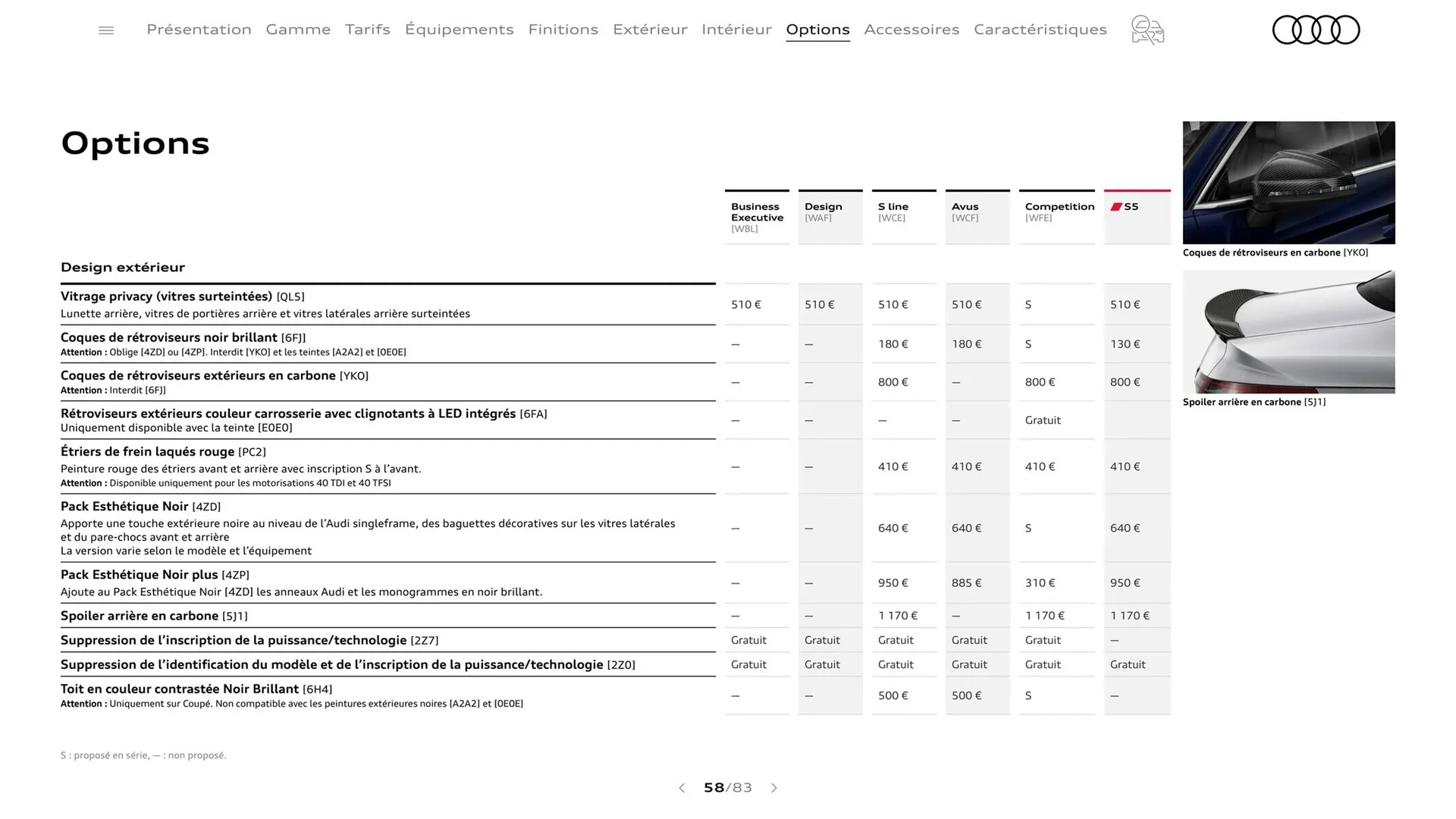Select the Options tab
The image size is (1456, 819).
click(817, 30)
